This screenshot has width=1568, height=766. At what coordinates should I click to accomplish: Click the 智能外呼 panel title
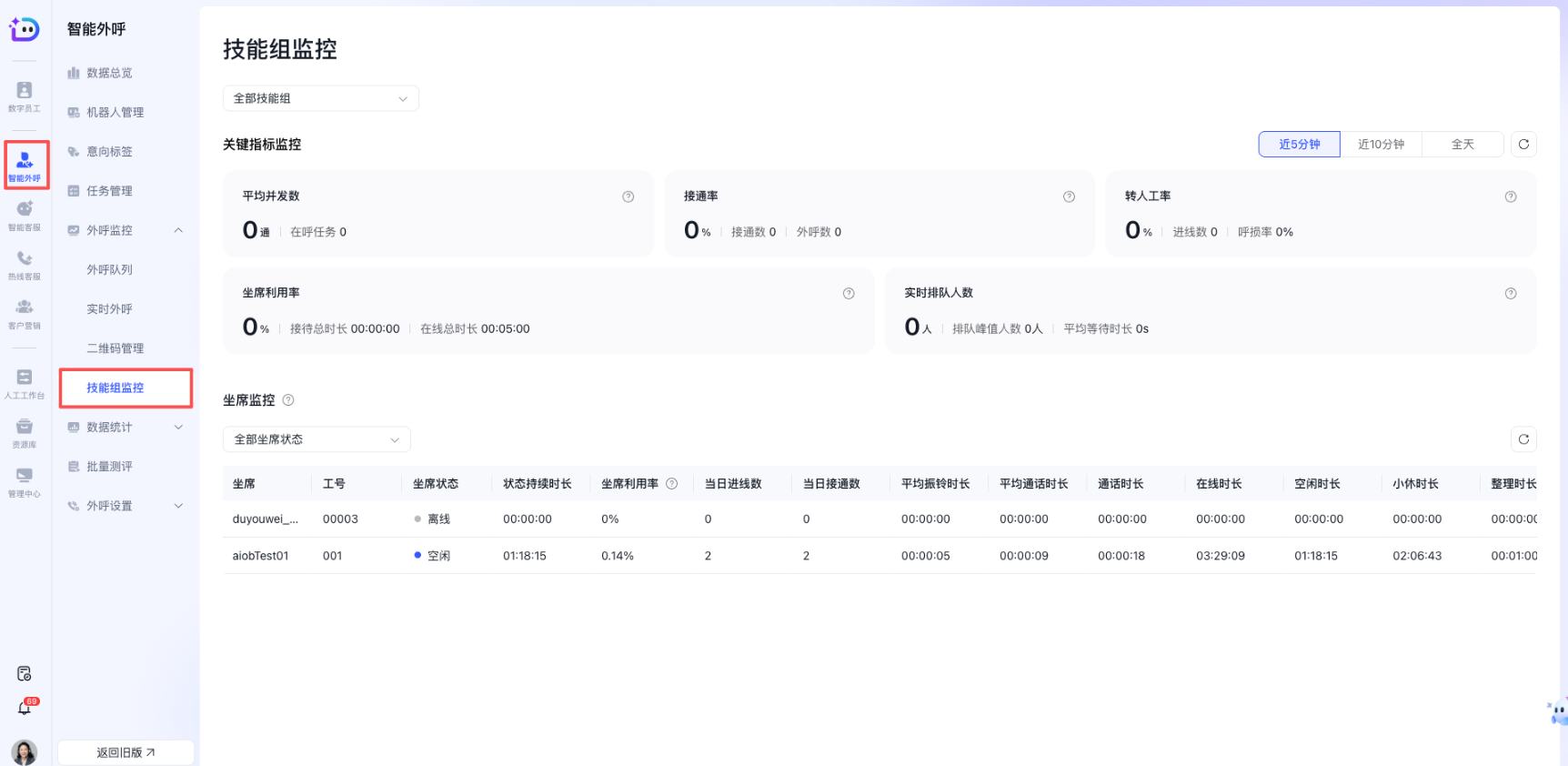click(x=96, y=29)
